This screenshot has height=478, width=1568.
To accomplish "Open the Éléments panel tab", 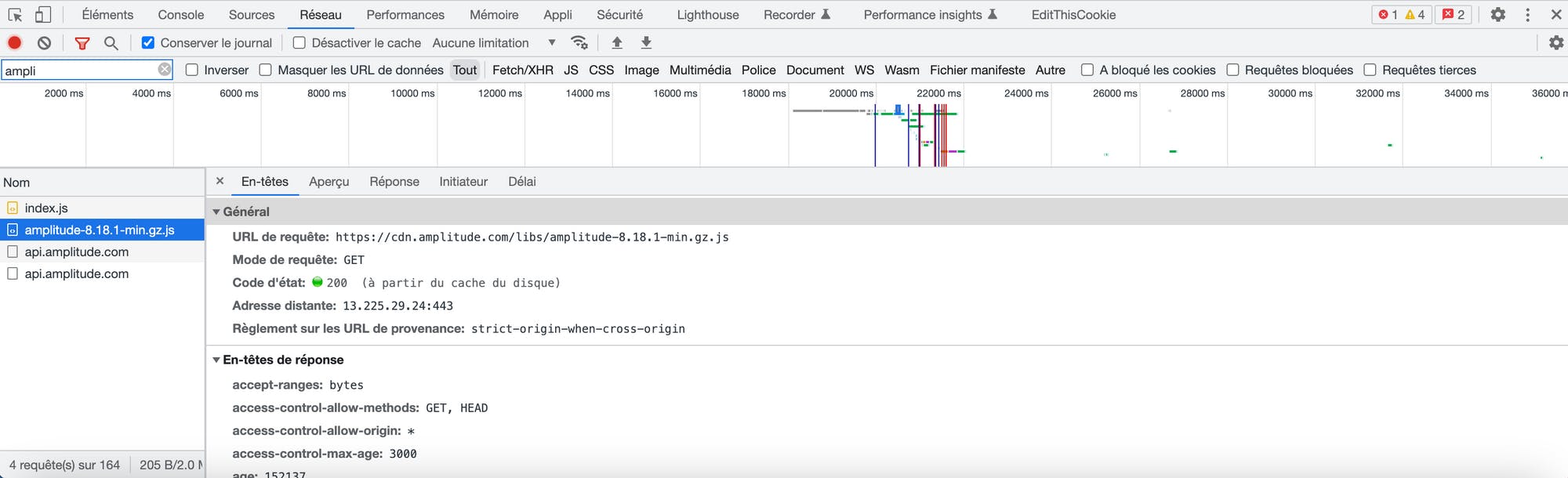I will 107,15.
